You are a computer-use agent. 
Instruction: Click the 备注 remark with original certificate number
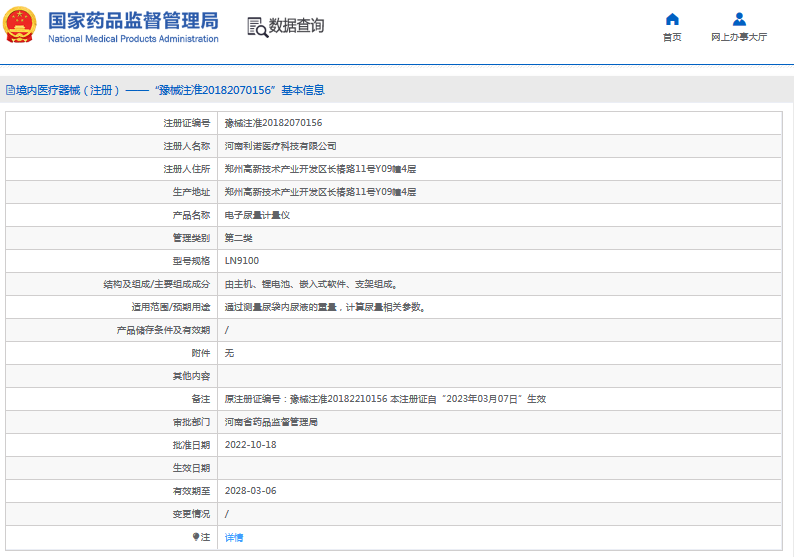385,399
